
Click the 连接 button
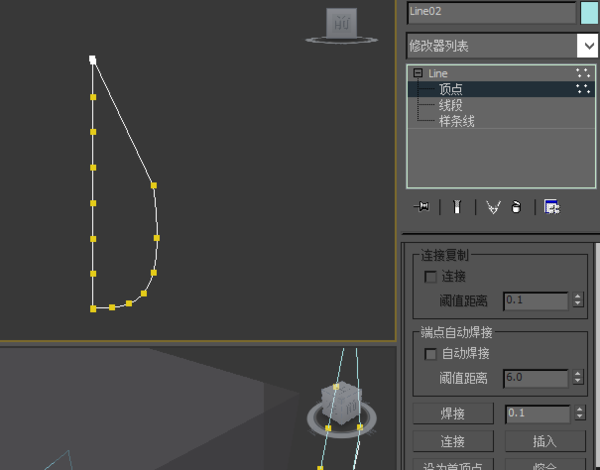[453, 441]
